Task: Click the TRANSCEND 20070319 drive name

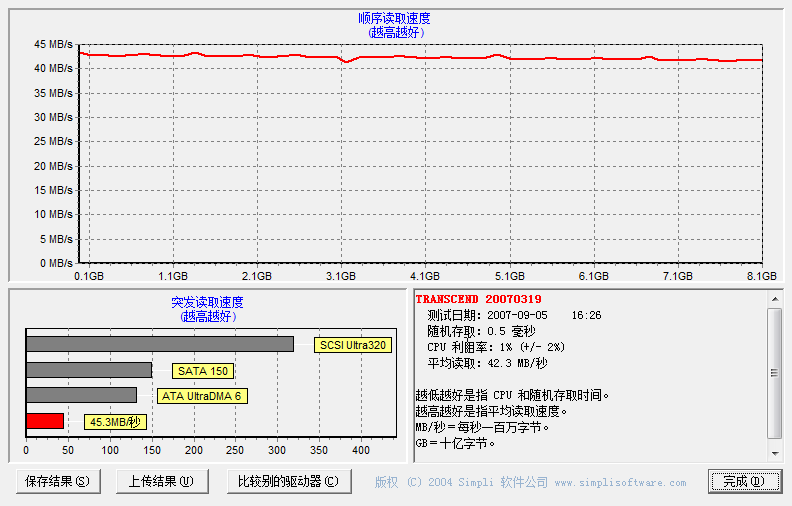Action: pyautogui.click(x=478, y=299)
